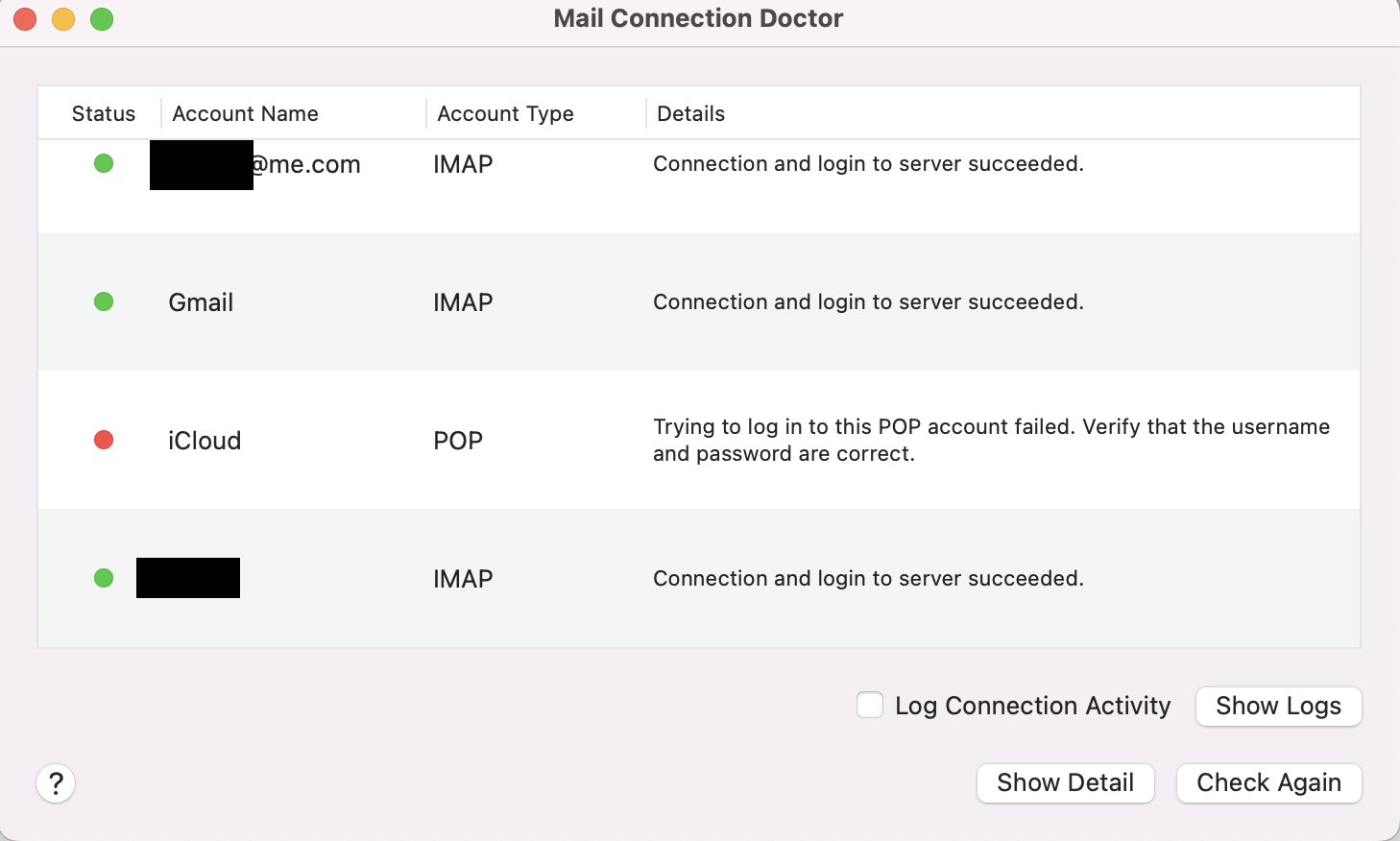This screenshot has width=1400, height=841.
Task: Click the green status indicator beside Gmail
Action: pos(104,301)
